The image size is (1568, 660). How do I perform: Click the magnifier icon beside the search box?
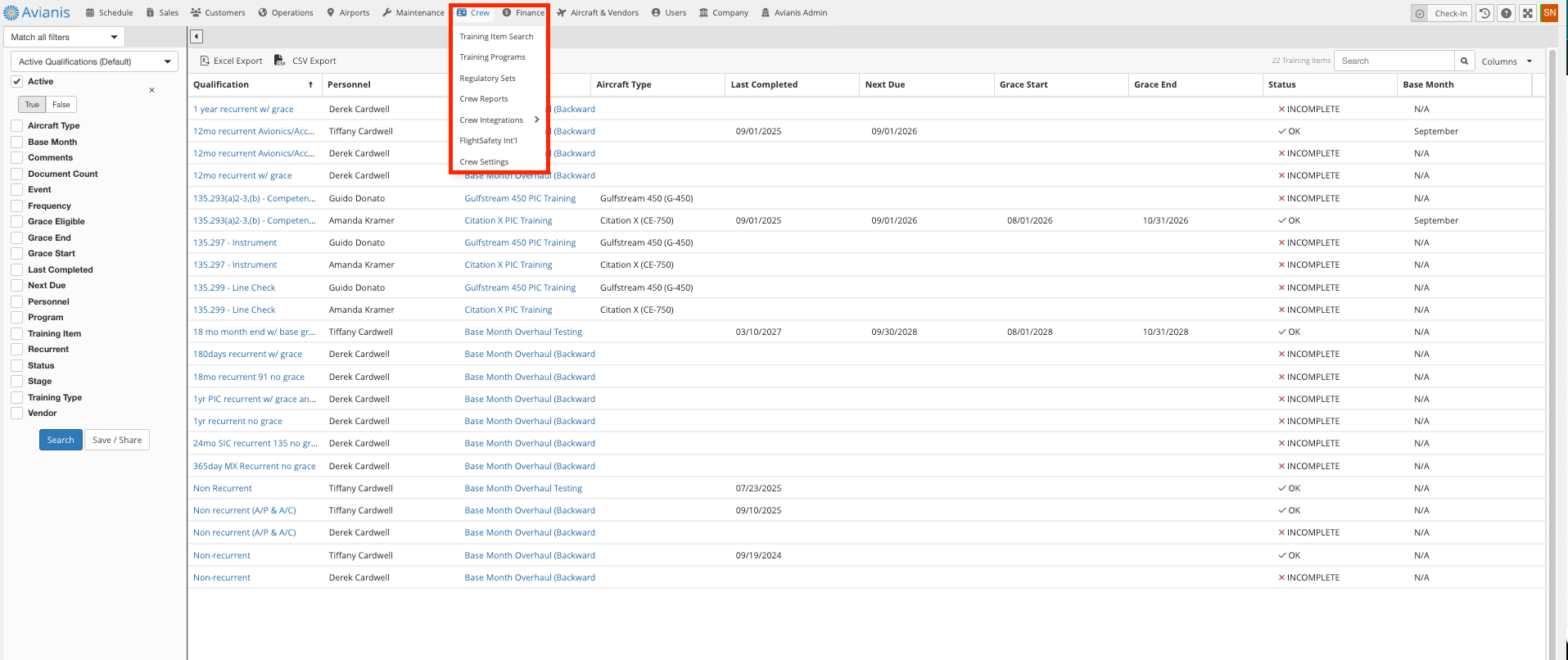click(x=1464, y=61)
